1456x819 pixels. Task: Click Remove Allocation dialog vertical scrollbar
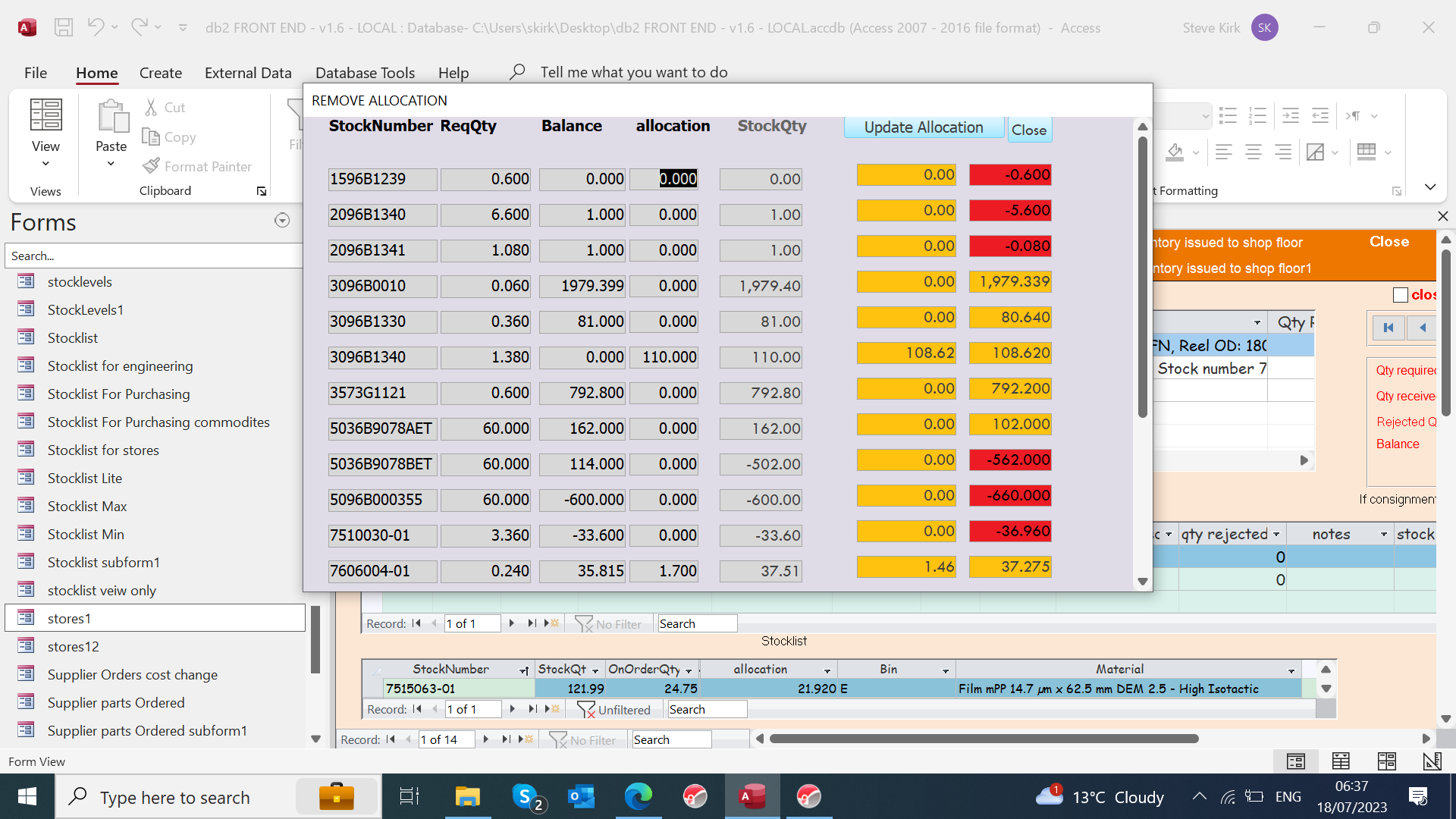coord(1142,277)
